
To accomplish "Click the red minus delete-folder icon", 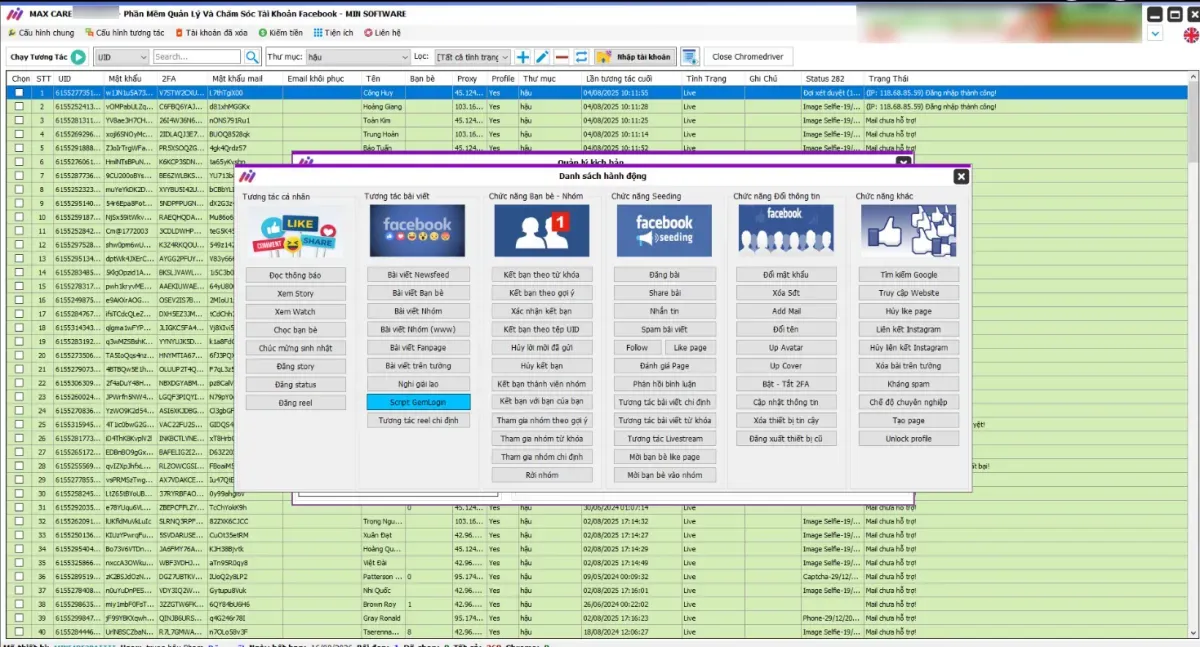I will 562,57.
